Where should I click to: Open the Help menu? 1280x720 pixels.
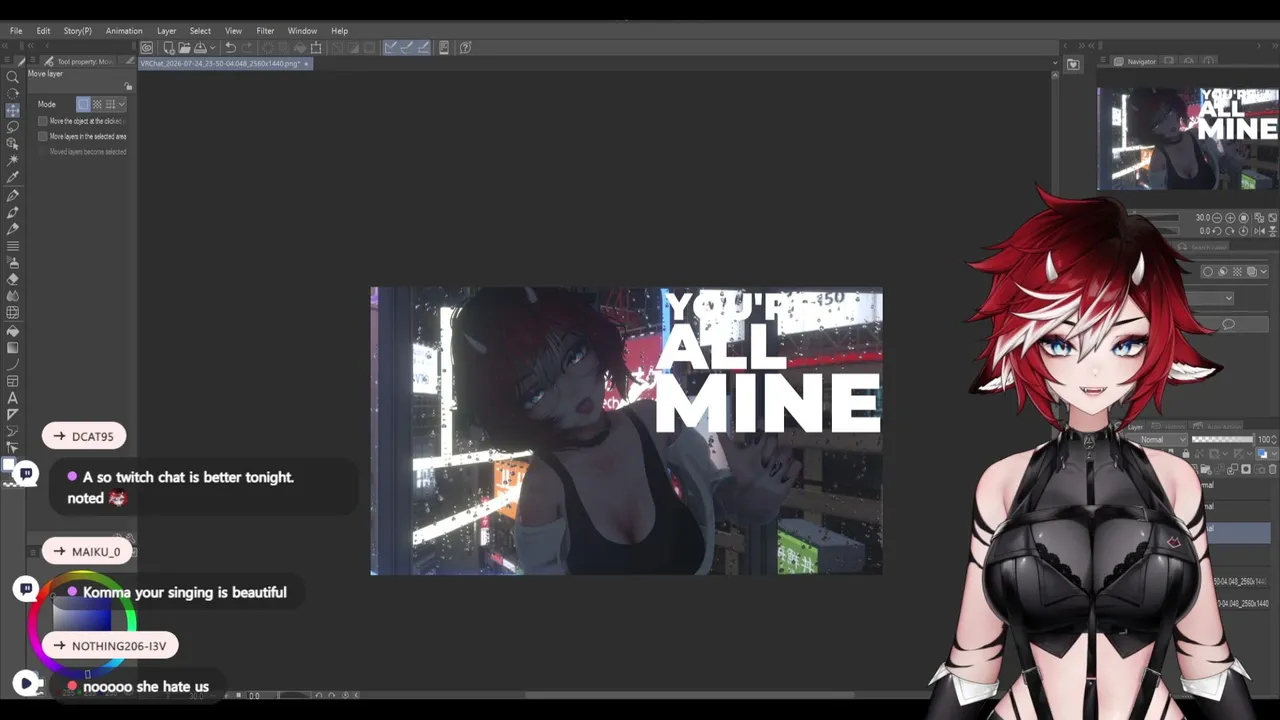pos(340,31)
